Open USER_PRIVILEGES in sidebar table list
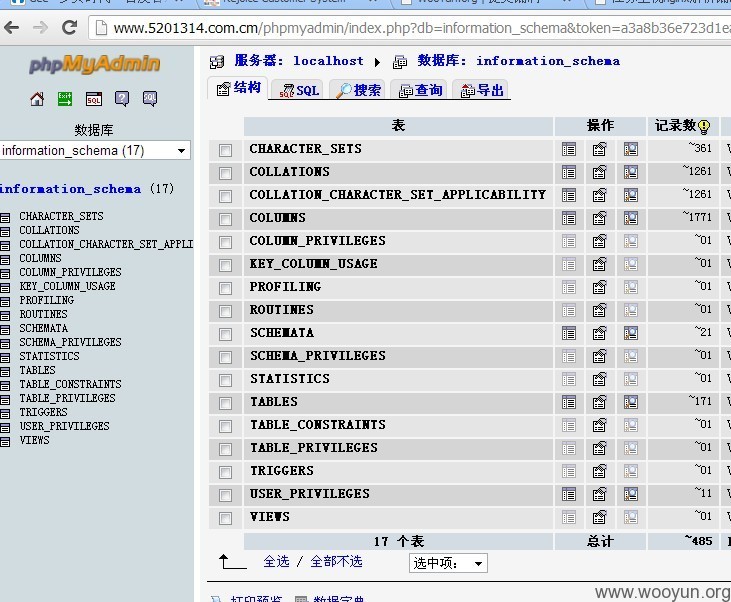This screenshot has height=602, width=731. click(x=64, y=426)
